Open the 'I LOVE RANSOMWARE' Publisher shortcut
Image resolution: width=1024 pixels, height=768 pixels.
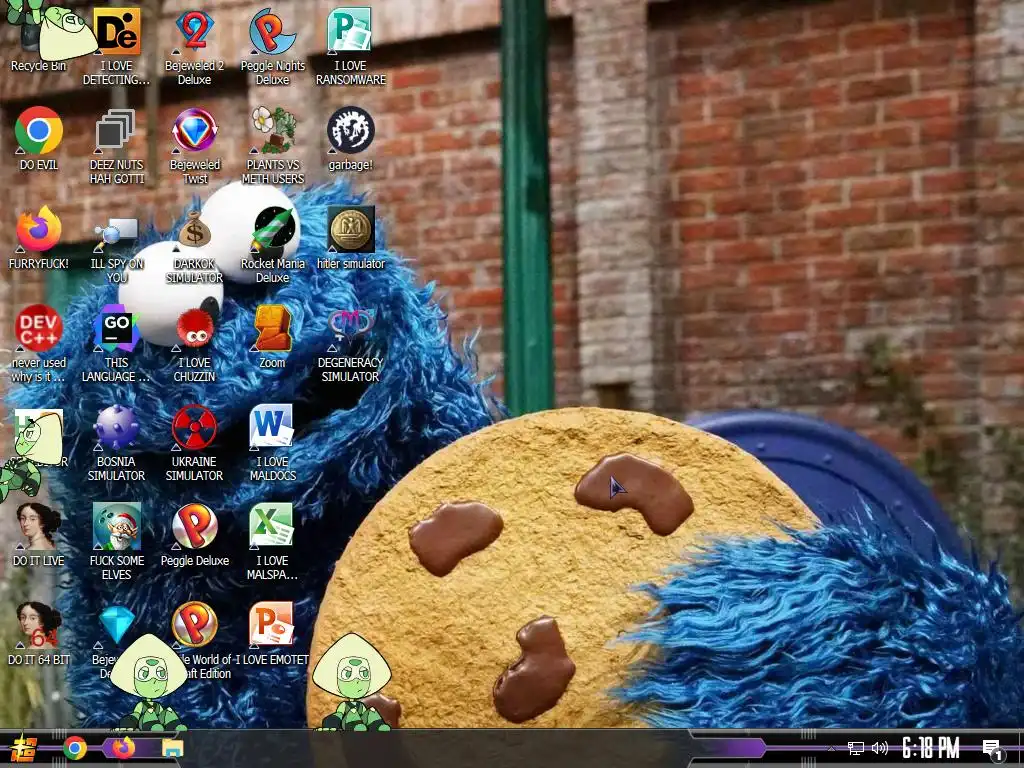[x=351, y=46]
